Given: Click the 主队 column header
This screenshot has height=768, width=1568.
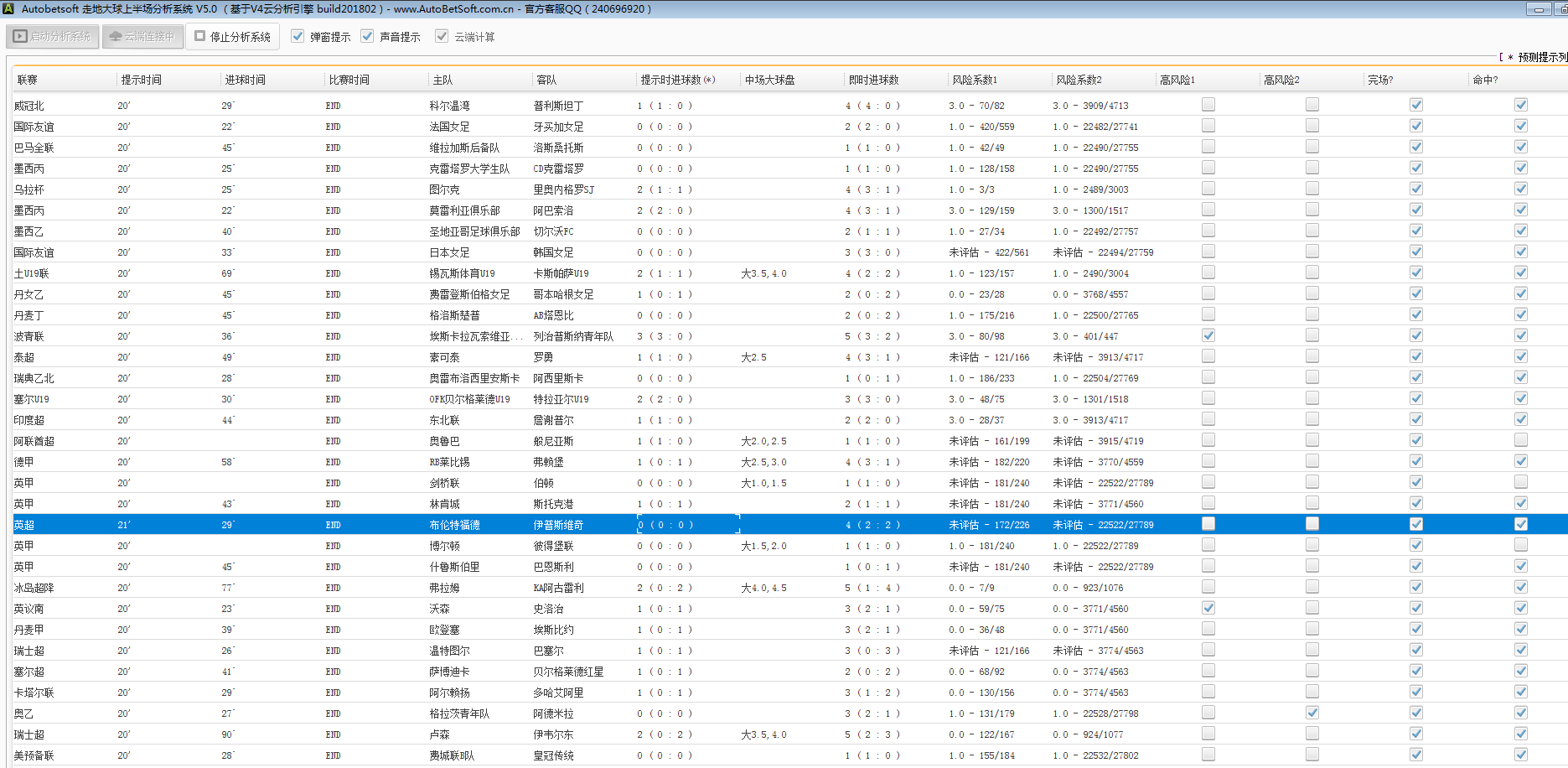Looking at the screenshot, I should click(442, 80).
